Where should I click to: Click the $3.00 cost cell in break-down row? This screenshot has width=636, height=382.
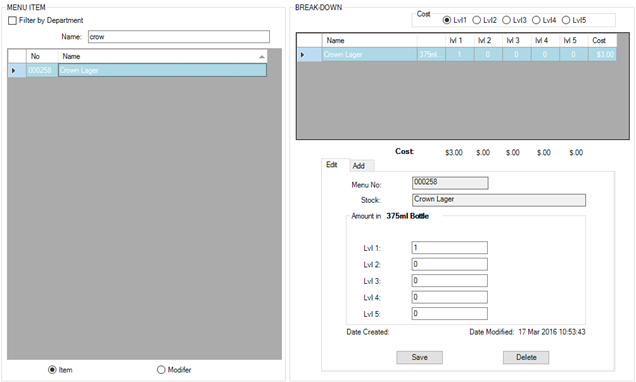602,54
